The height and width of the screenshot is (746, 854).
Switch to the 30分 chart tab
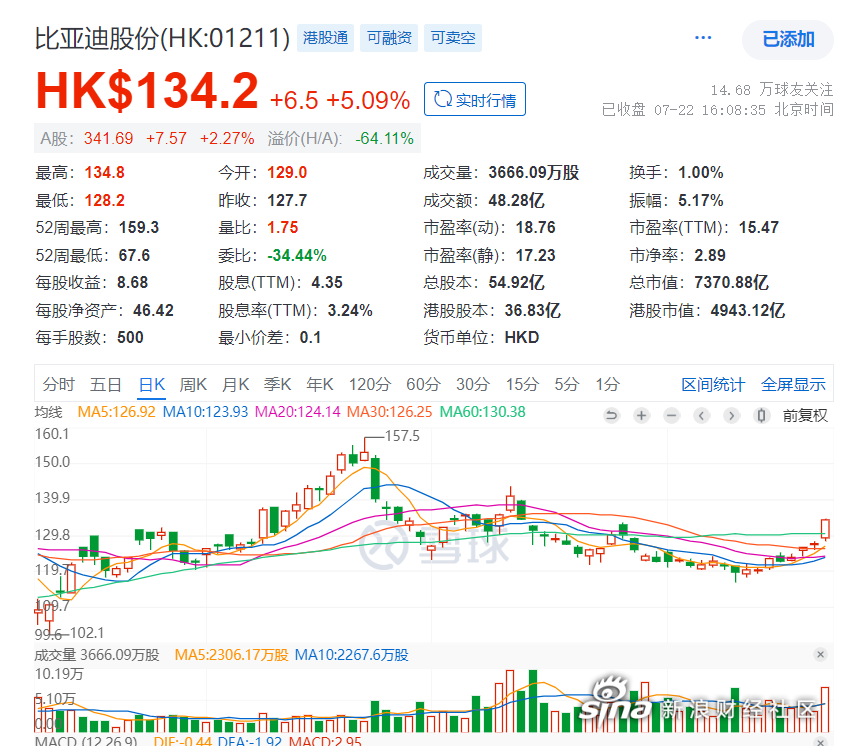tap(473, 384)
